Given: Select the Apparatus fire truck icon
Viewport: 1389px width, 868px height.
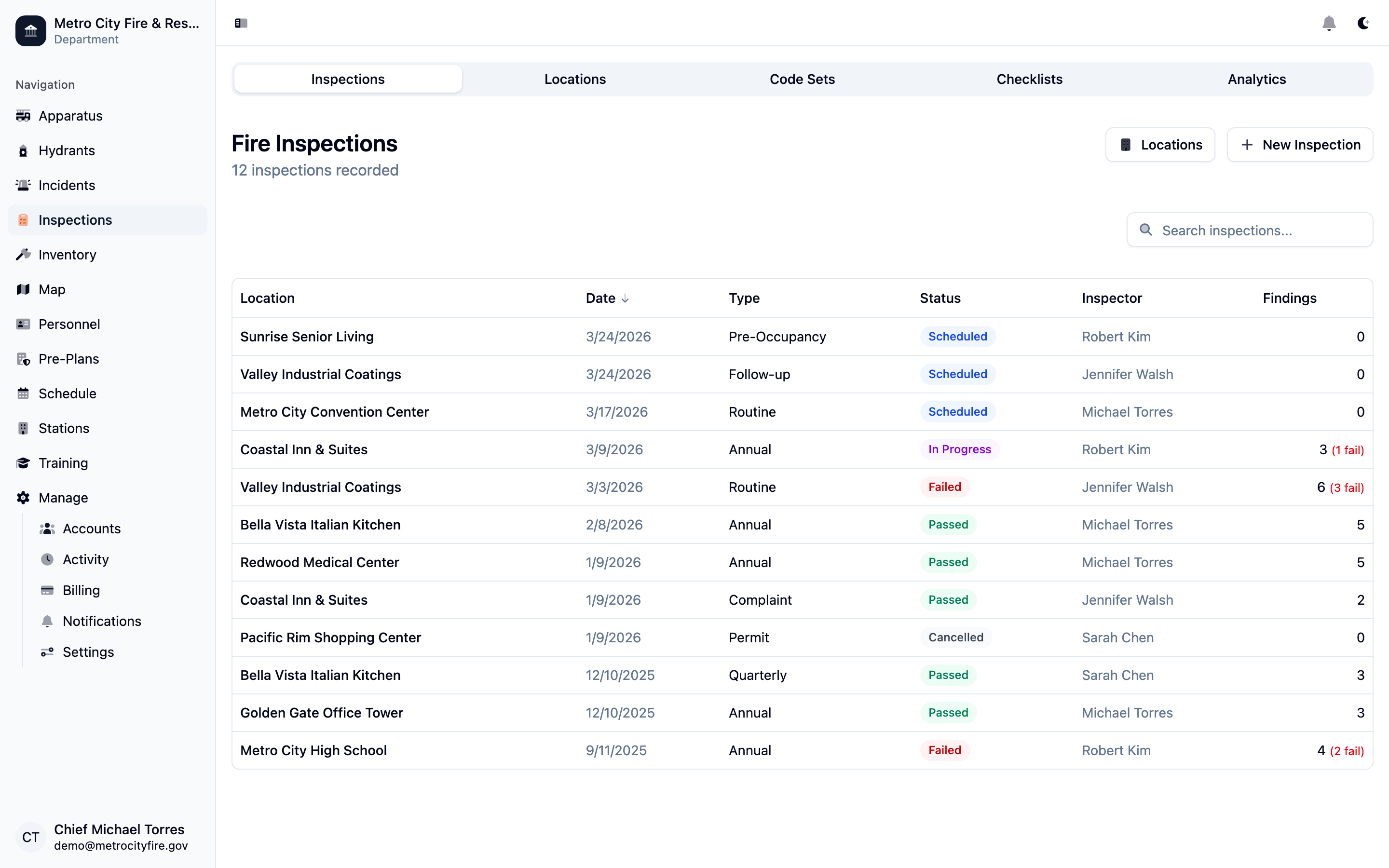Looking at the screenshot, I should click(23, 115).
